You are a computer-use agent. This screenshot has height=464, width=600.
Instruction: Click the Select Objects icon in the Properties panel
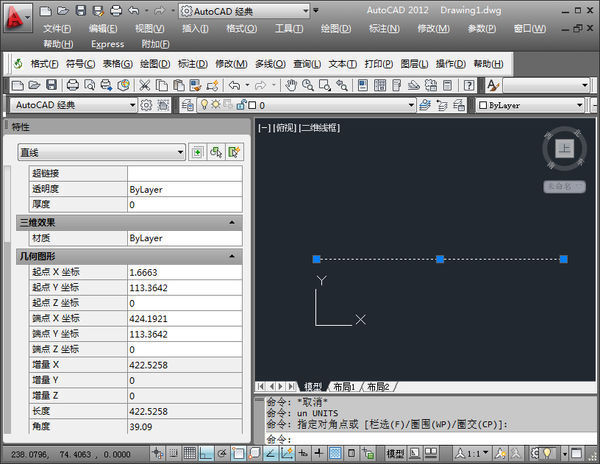coord(216,152)
